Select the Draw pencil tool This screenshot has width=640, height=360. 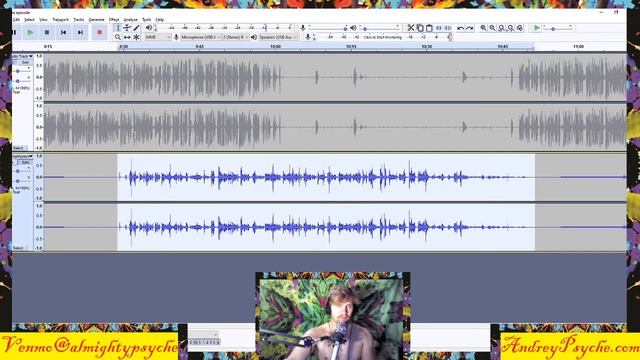(136, 28)
